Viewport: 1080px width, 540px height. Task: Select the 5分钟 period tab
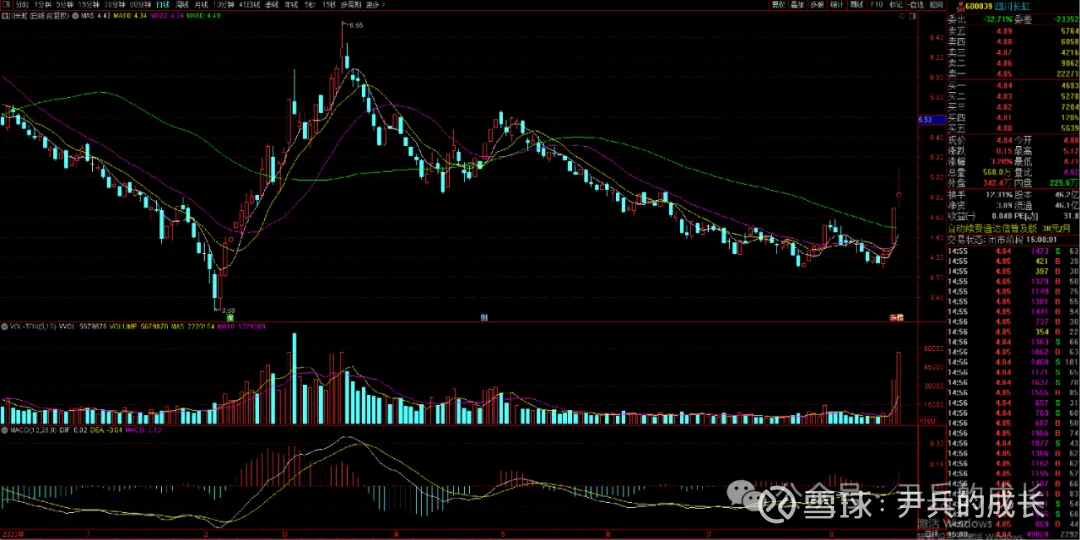[65, 5]
